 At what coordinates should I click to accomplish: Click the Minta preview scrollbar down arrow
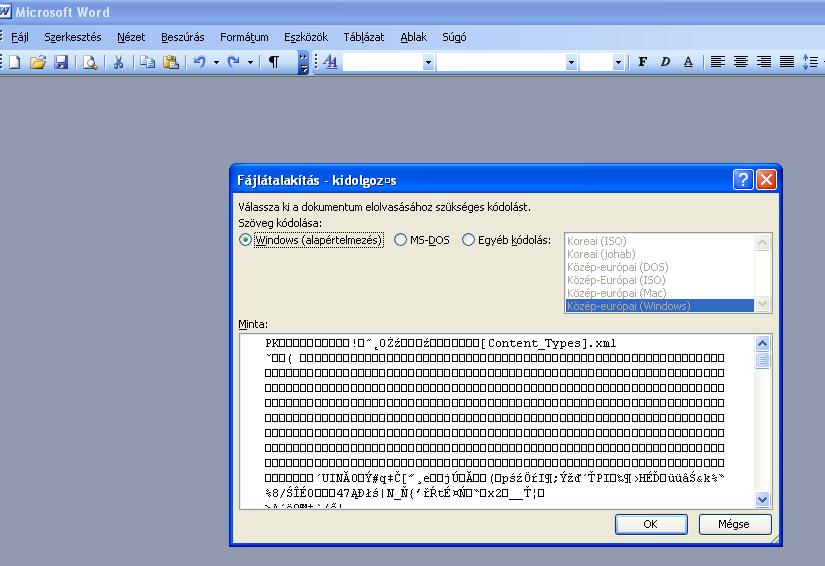[x=763, y=499]
